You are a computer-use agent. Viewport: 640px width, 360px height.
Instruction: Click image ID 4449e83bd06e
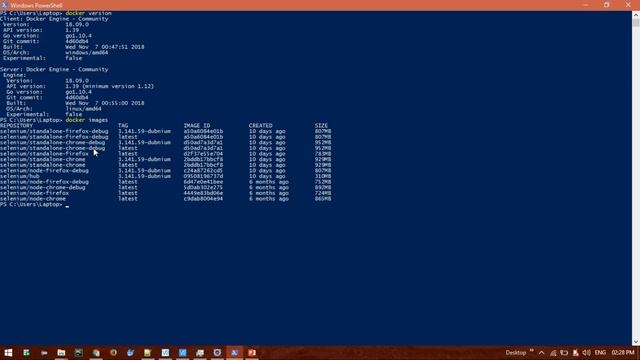coord(203,193)
